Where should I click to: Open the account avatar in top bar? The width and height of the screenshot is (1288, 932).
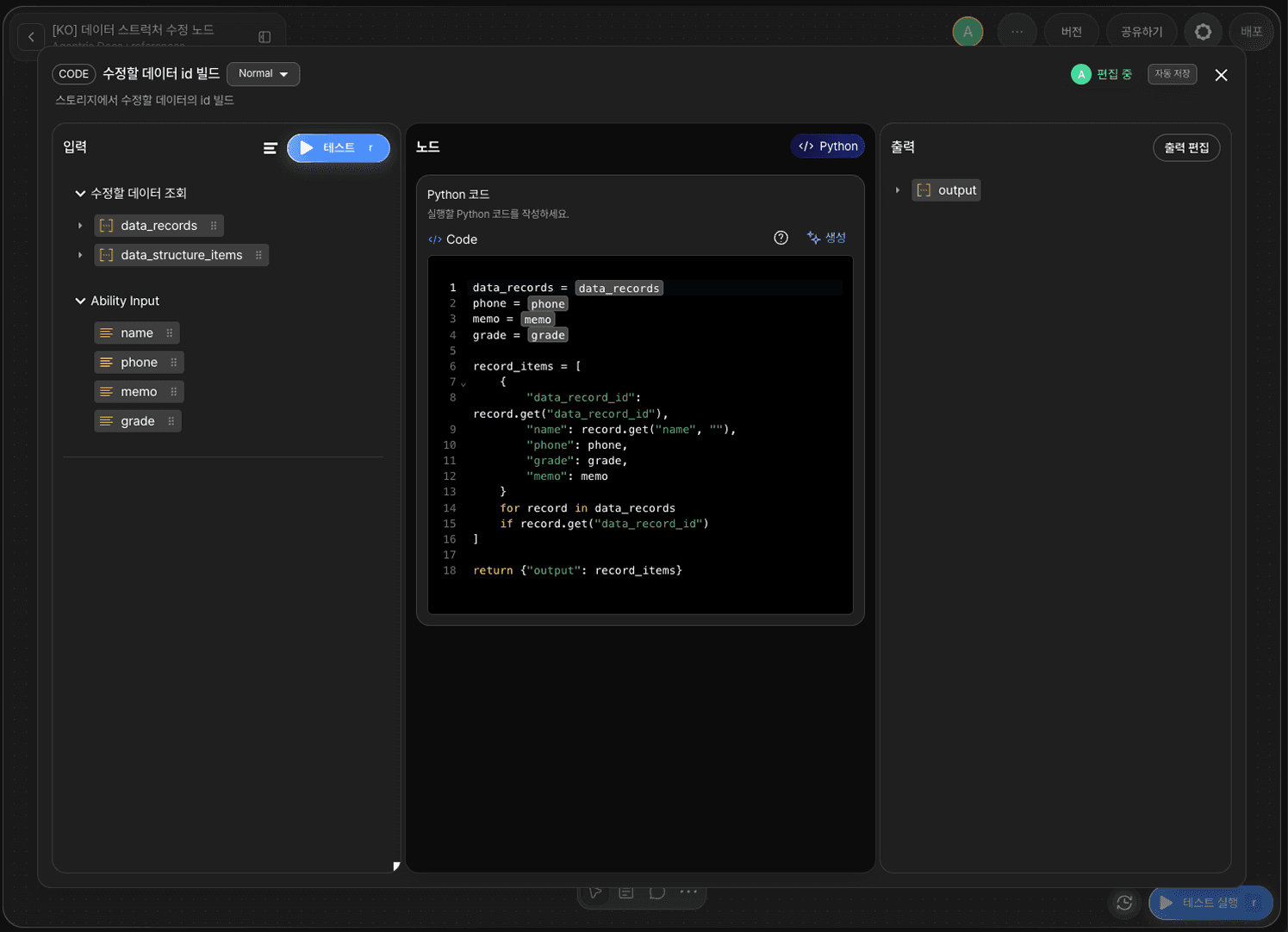click(x=968, y=32)
